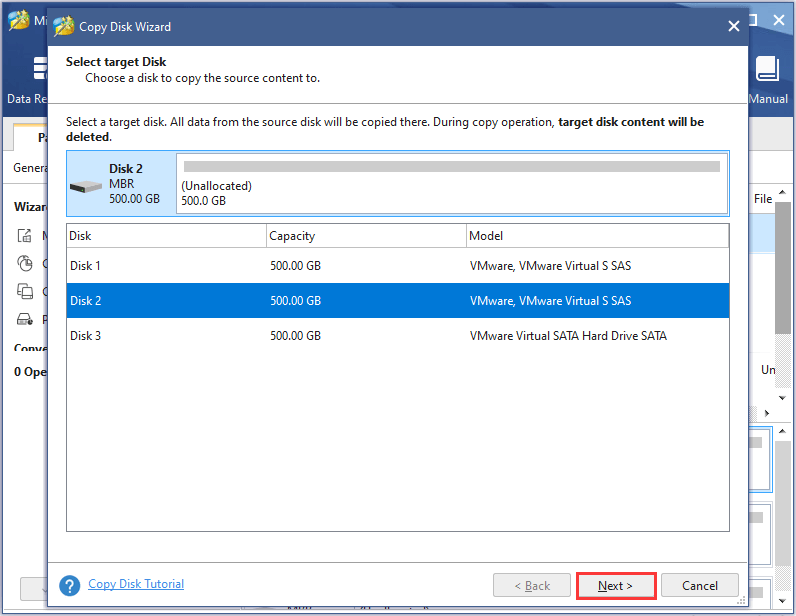Click Disk 3 model VMware Virtual SATA Hard Drive
Screen dimensions: 796x616
[568, 336]
